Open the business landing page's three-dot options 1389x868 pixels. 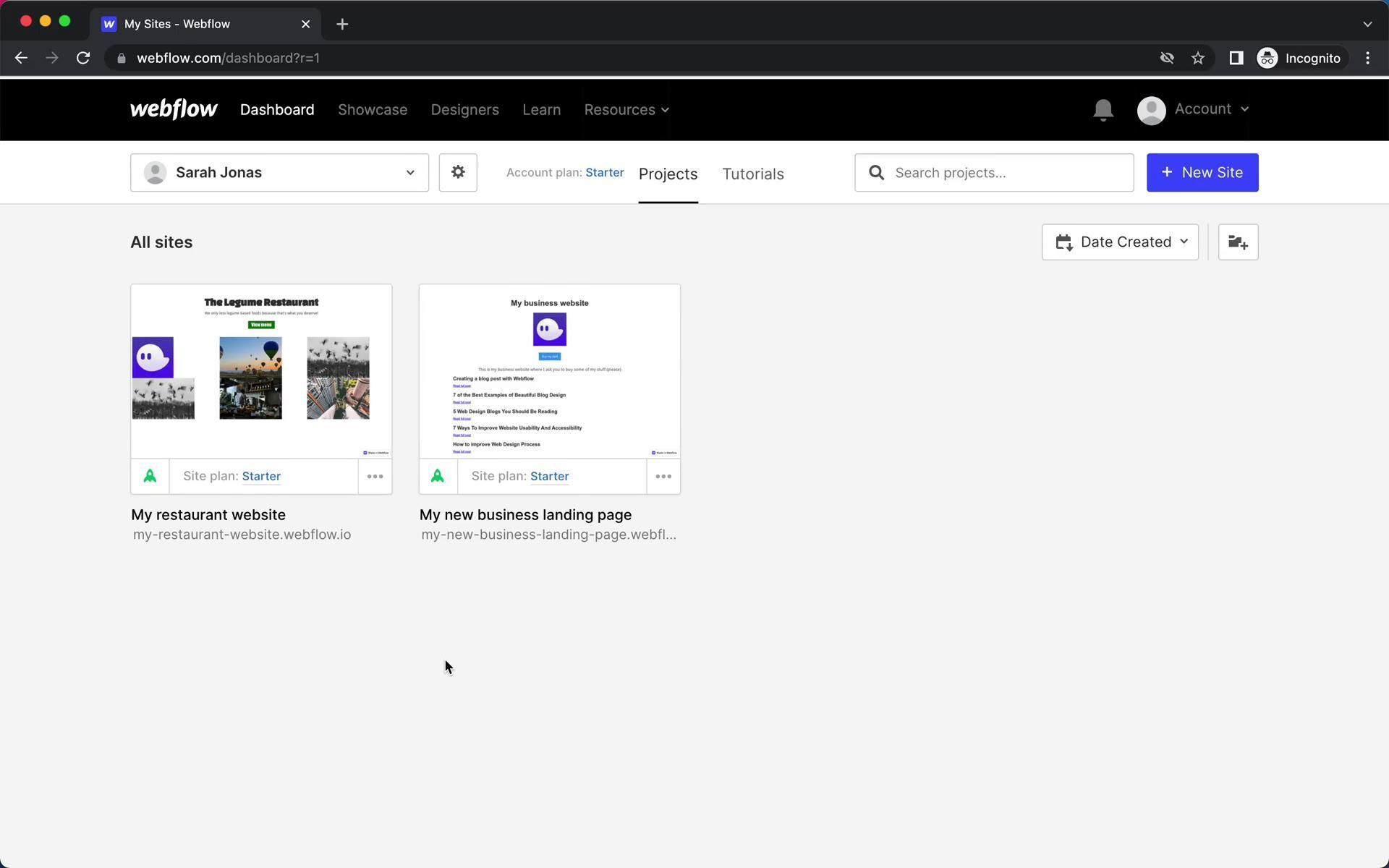[663, 476]
